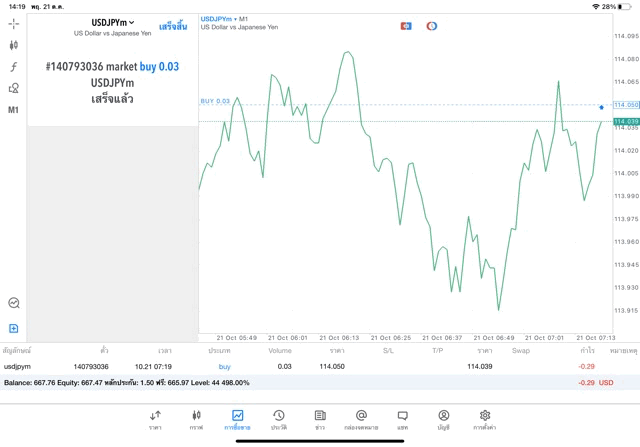Expand the usdjpym open position row

coord(300,367)
